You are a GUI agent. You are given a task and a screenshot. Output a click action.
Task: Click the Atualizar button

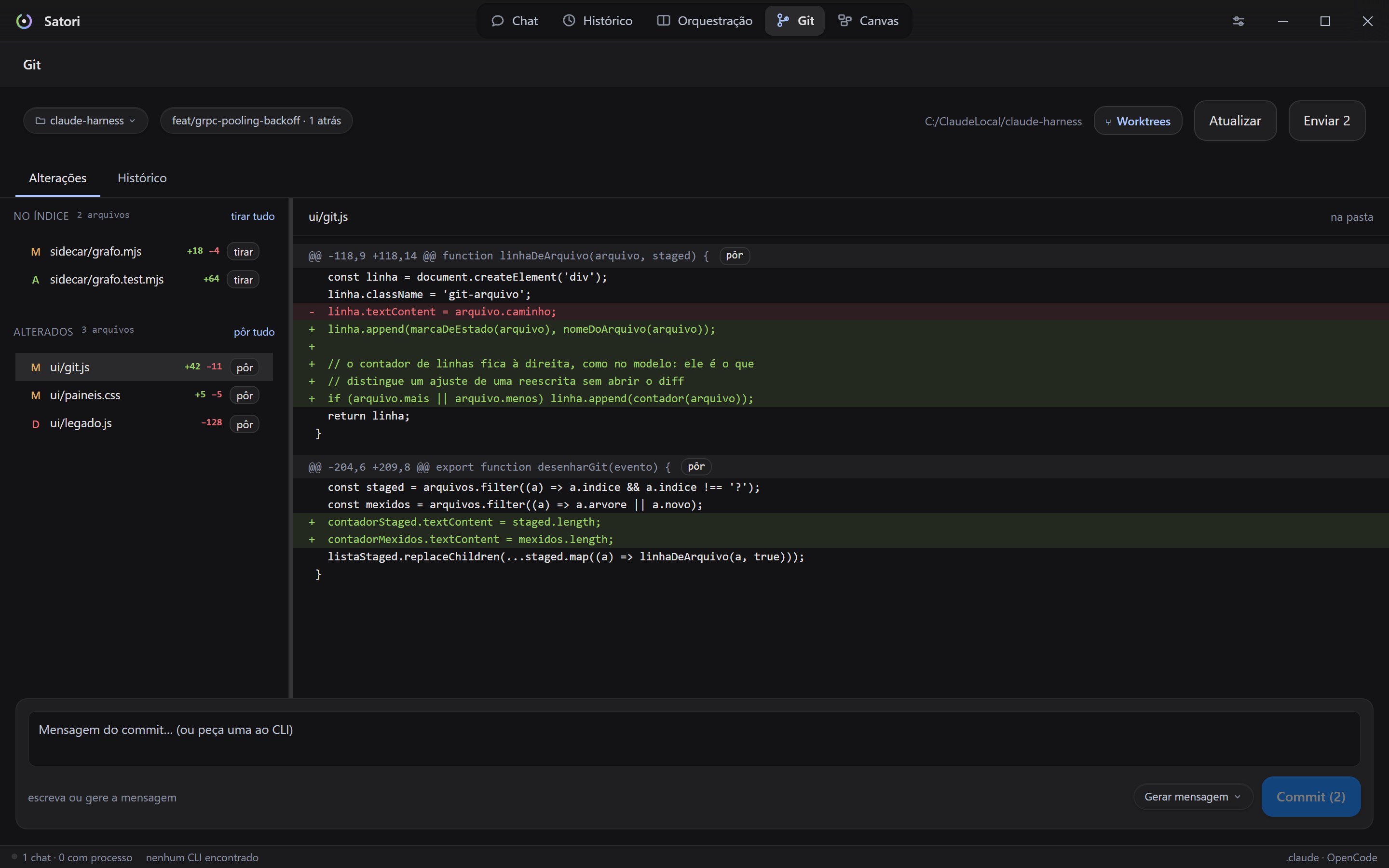tap(1235, 121)
